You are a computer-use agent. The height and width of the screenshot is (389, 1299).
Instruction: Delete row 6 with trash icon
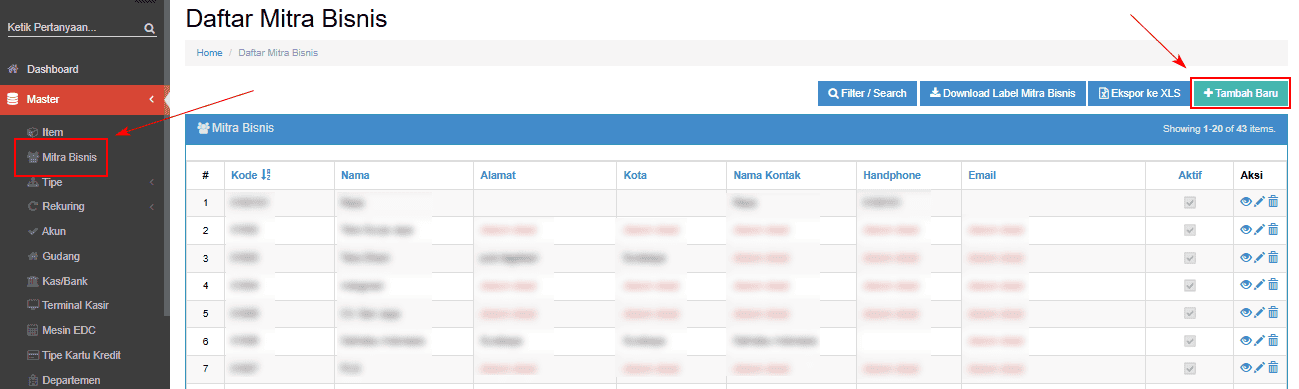tap(1273, 341)
